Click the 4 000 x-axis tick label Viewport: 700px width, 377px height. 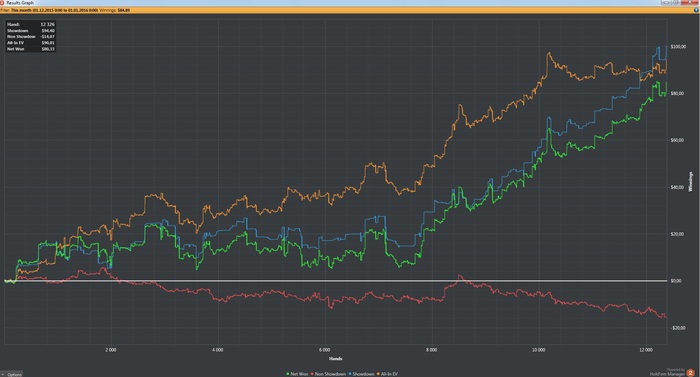[x=217, y=350]
